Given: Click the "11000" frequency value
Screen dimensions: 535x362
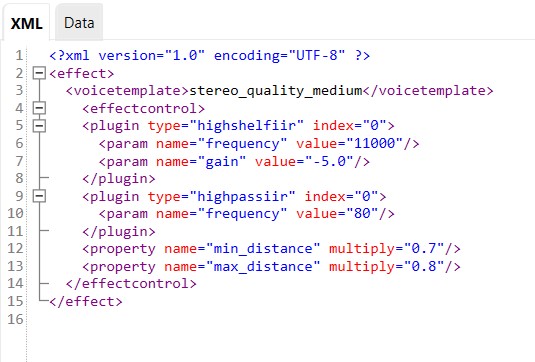Looking at the screenshot, I should tap(375, 143).
